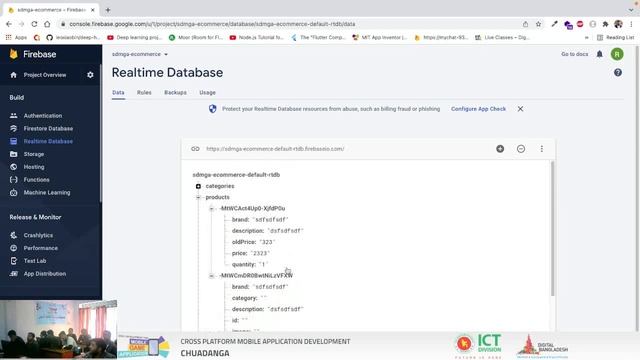The image size is (640, 360).
Task: Go back in browser history
Action: coord(9,24)
